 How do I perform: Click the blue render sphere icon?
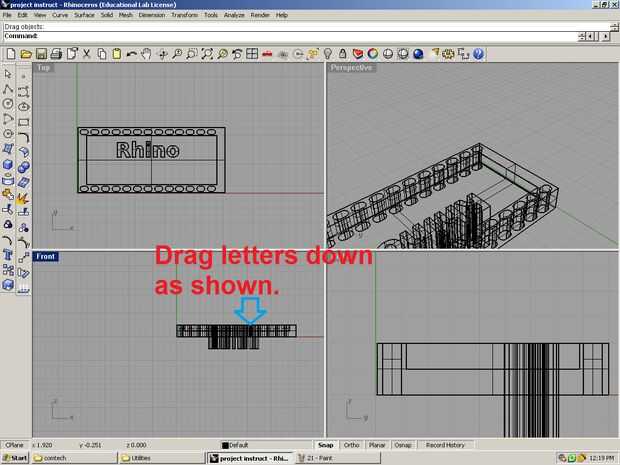coord(418,54)
